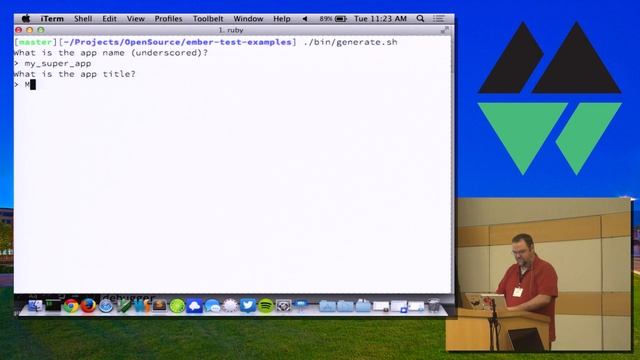
Task: Open Messages from the Dock
Action: (212, 306)
